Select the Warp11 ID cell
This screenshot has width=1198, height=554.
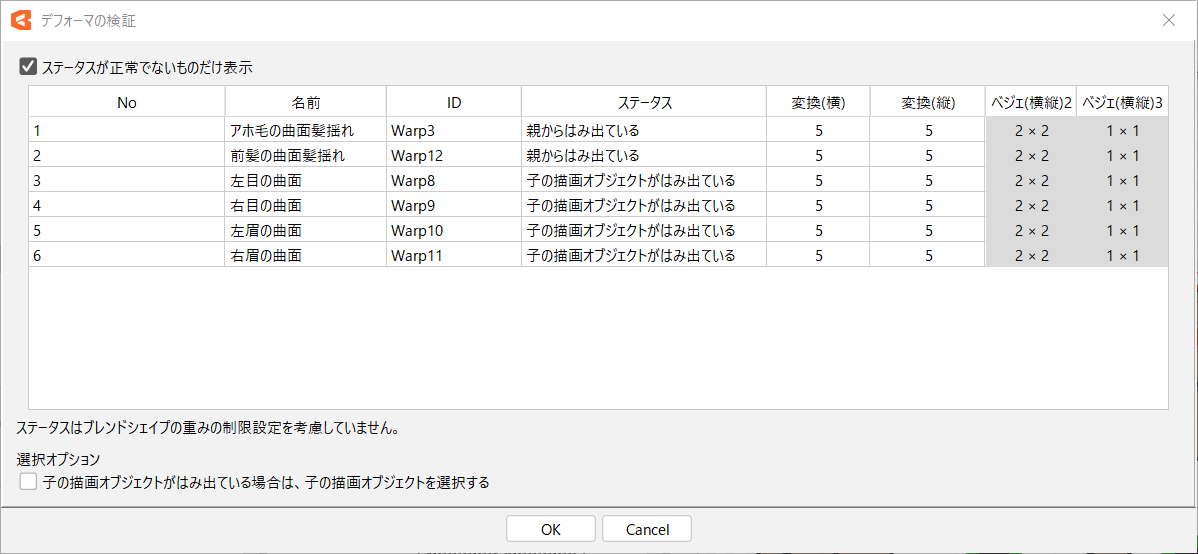[419, 255]
